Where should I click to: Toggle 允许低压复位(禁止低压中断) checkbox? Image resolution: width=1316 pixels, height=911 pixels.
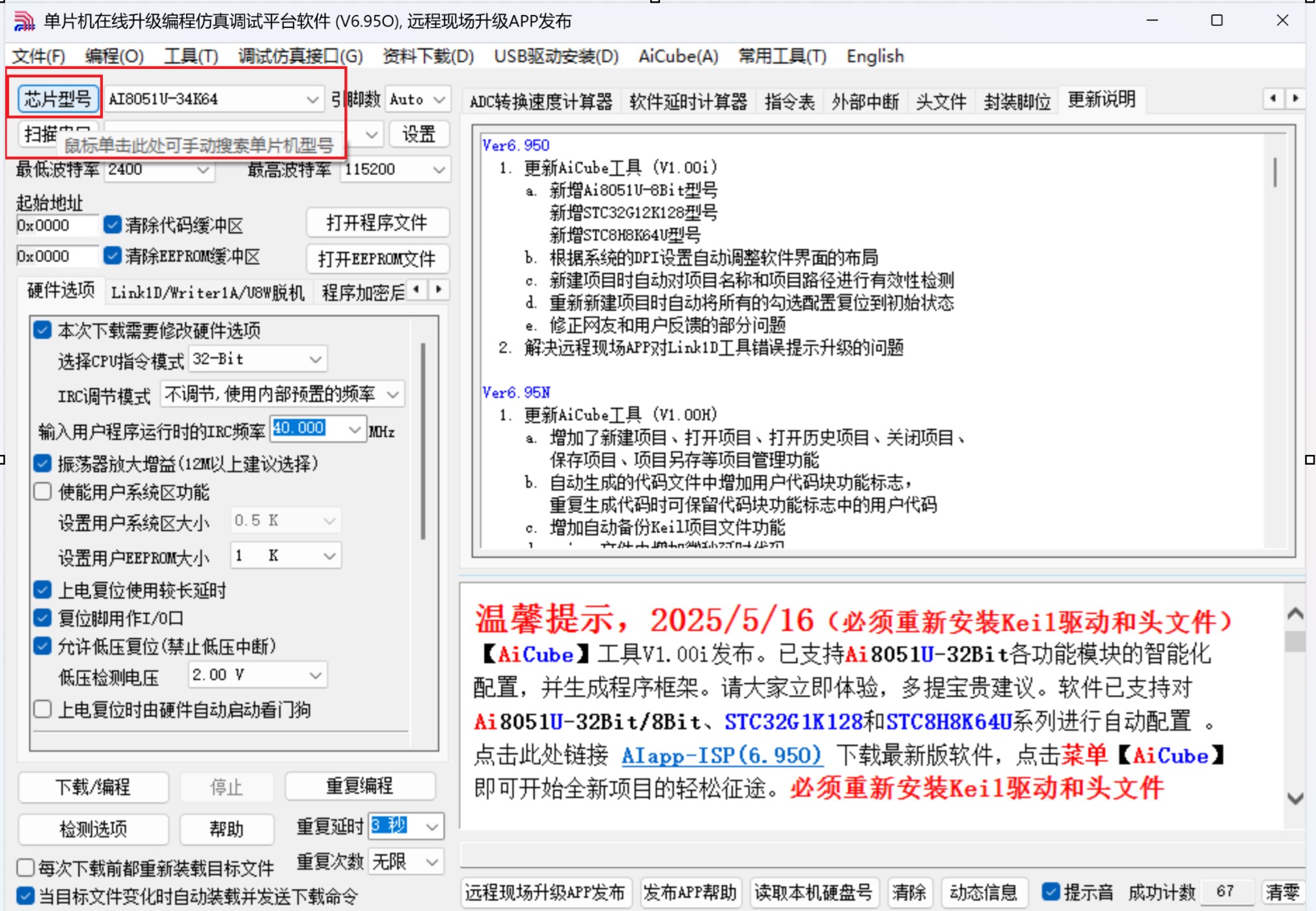click(42, 646)
